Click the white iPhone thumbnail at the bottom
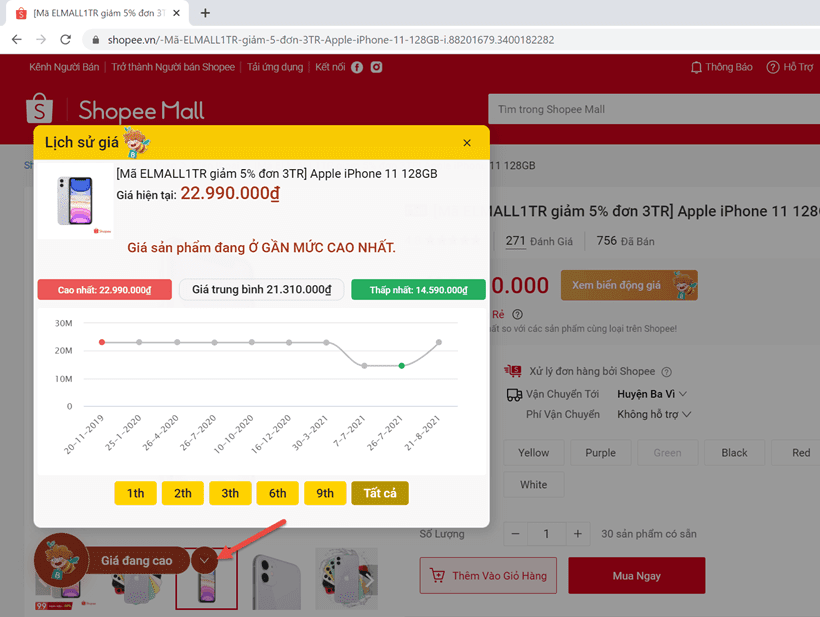The image size is (820, 617). click(278, 577)
